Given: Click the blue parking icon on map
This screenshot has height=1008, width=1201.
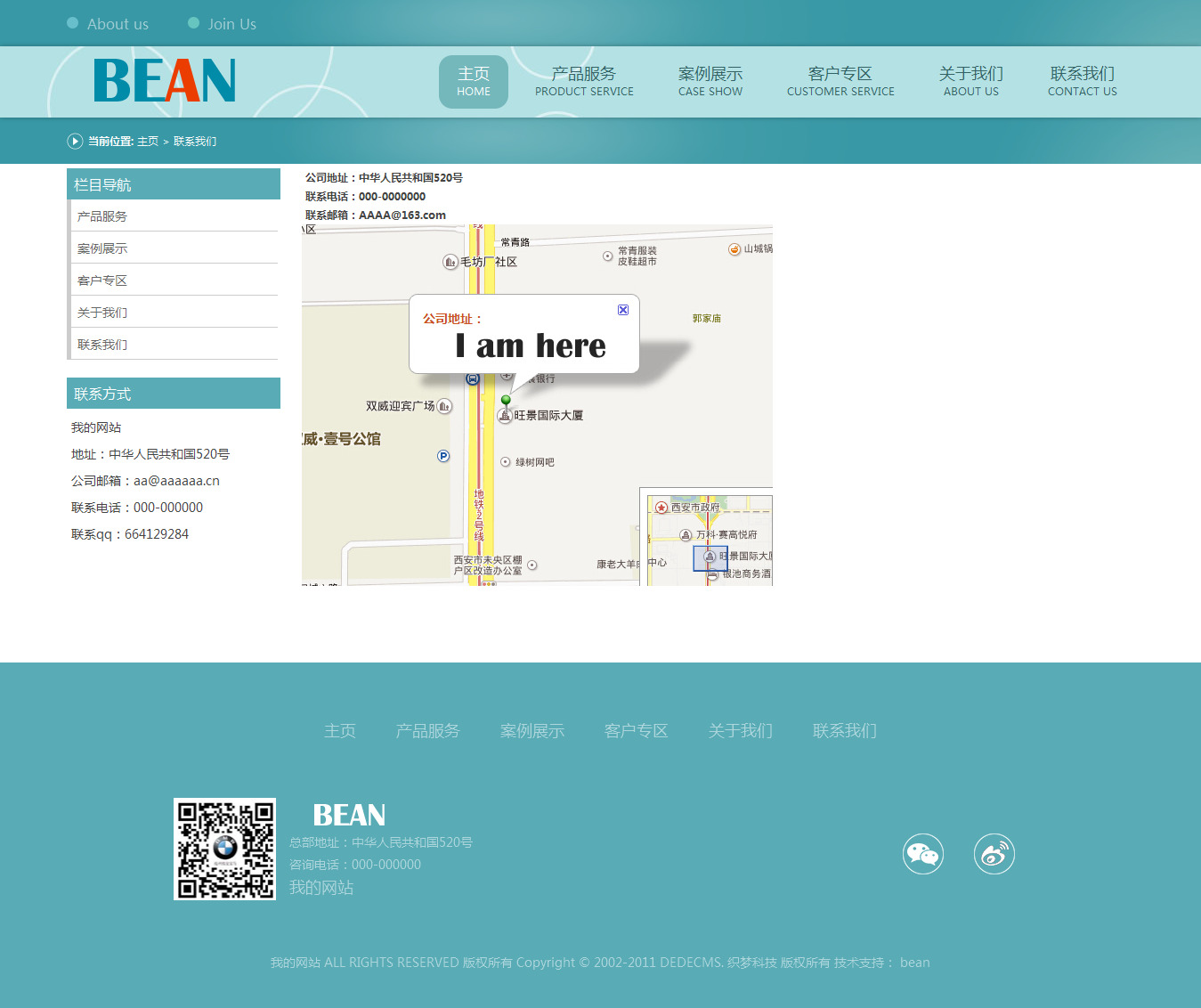Looking at the screenshot, I should click(x=443, y=456).
